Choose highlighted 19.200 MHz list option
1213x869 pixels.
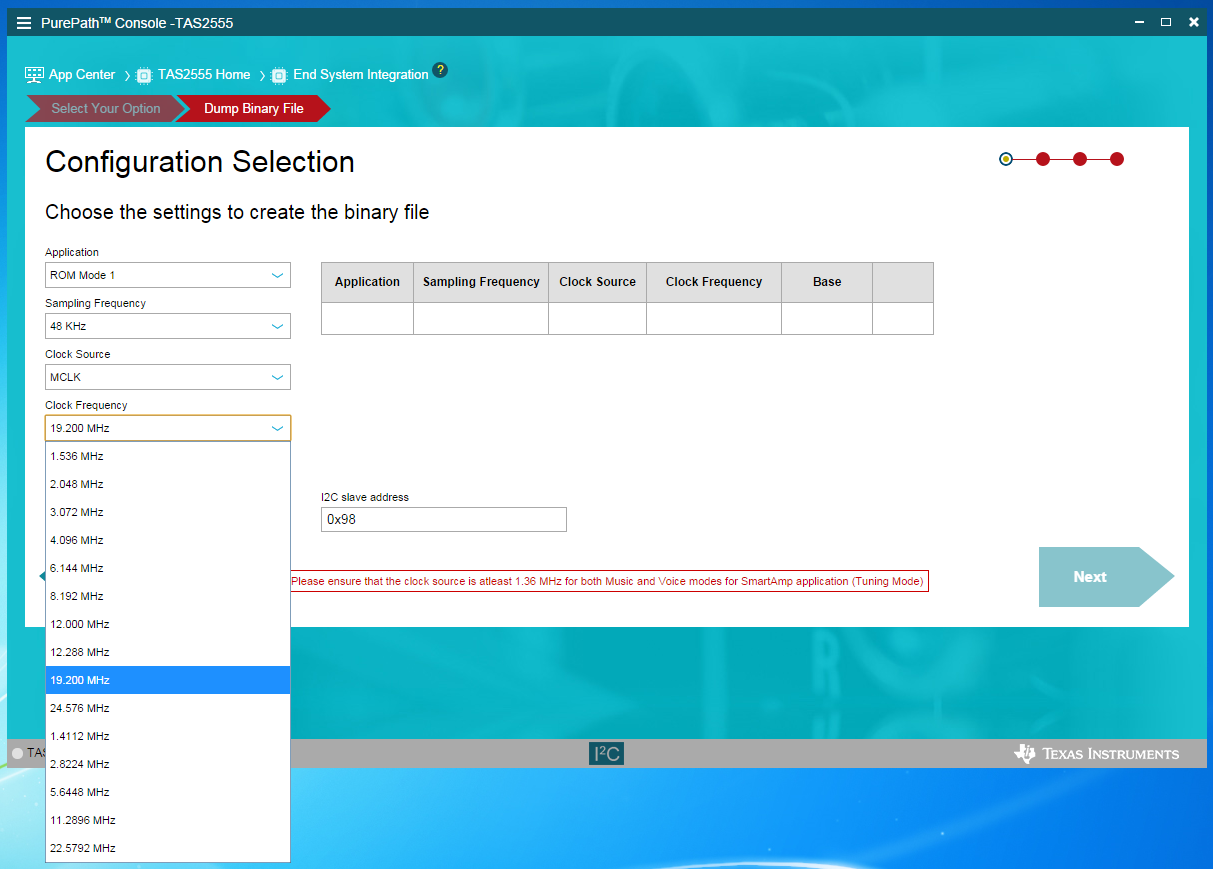click(168, 680)
